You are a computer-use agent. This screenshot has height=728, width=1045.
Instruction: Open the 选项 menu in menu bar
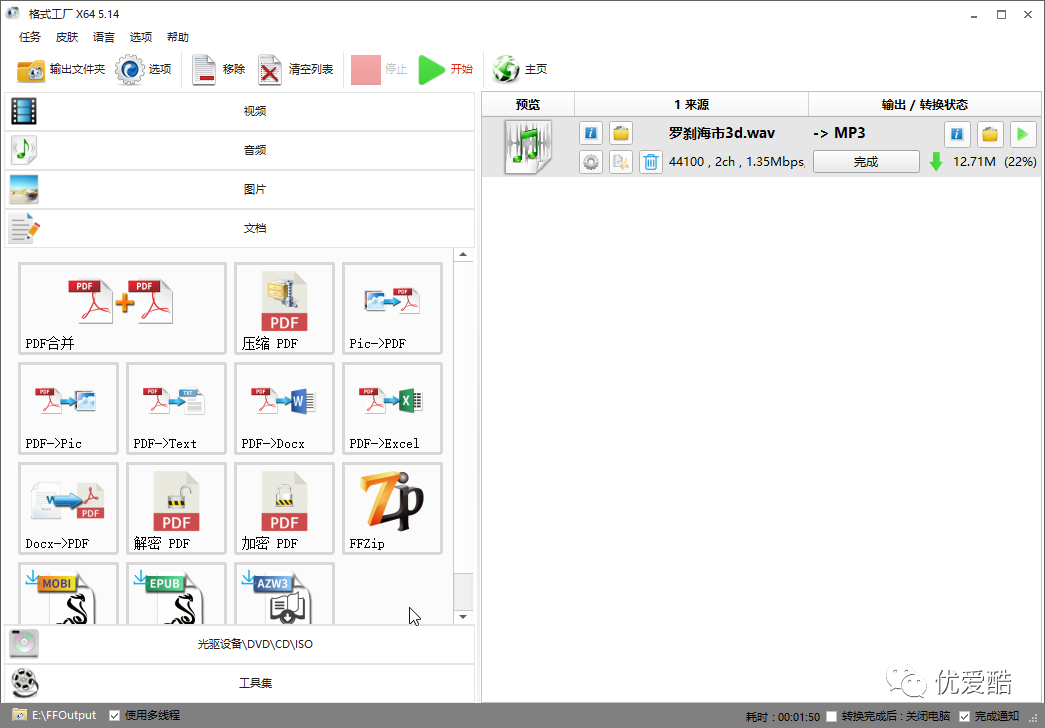[141, 37]
